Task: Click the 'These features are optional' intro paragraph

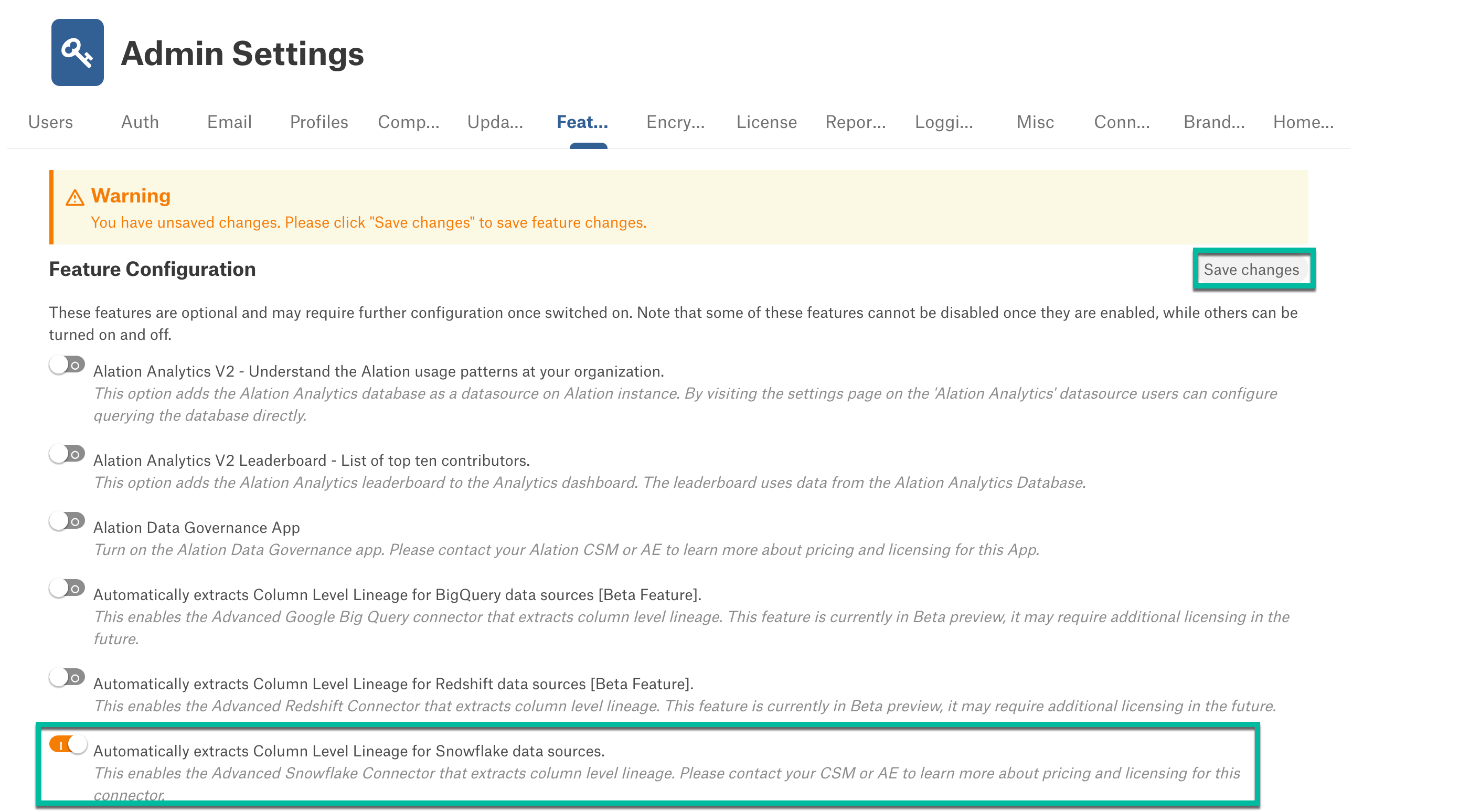Action: [674, 324]
